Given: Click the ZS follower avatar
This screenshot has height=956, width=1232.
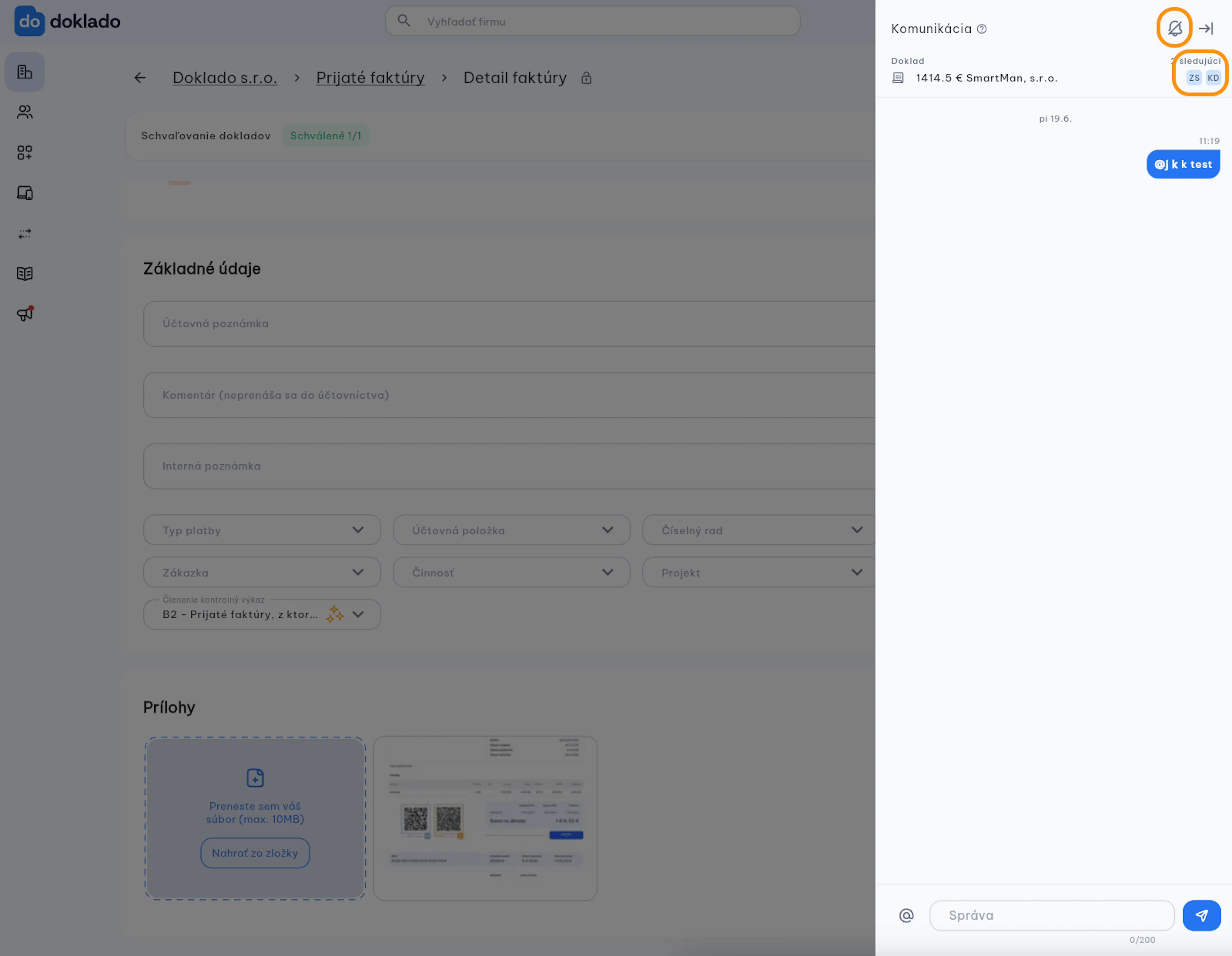Looking at the screenshot, I should click(x=1194, y=78).
